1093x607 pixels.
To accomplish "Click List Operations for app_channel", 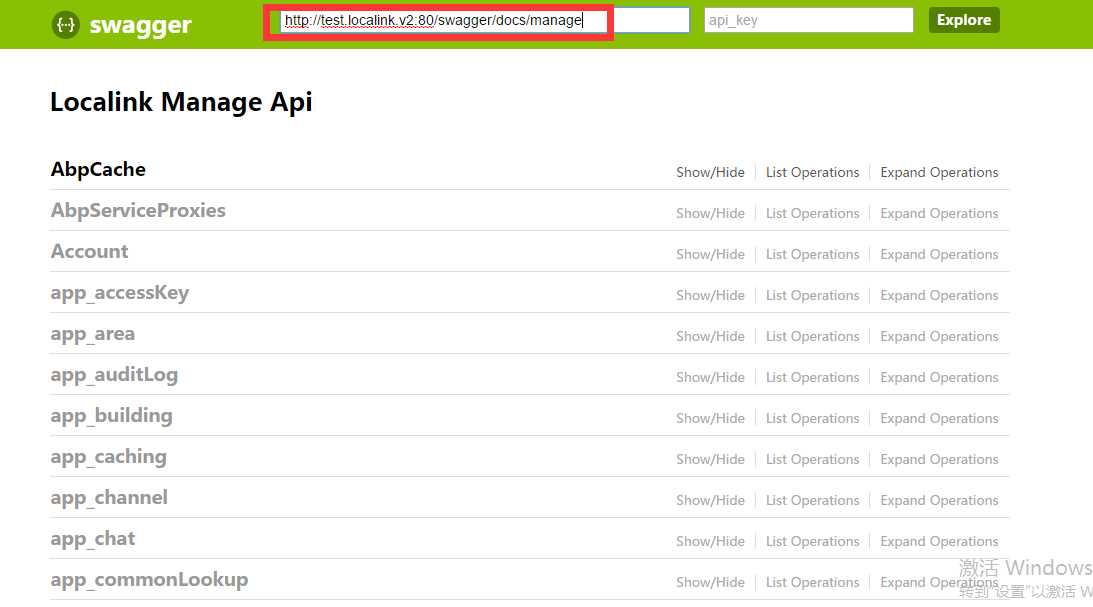I will tap(813, 500).
